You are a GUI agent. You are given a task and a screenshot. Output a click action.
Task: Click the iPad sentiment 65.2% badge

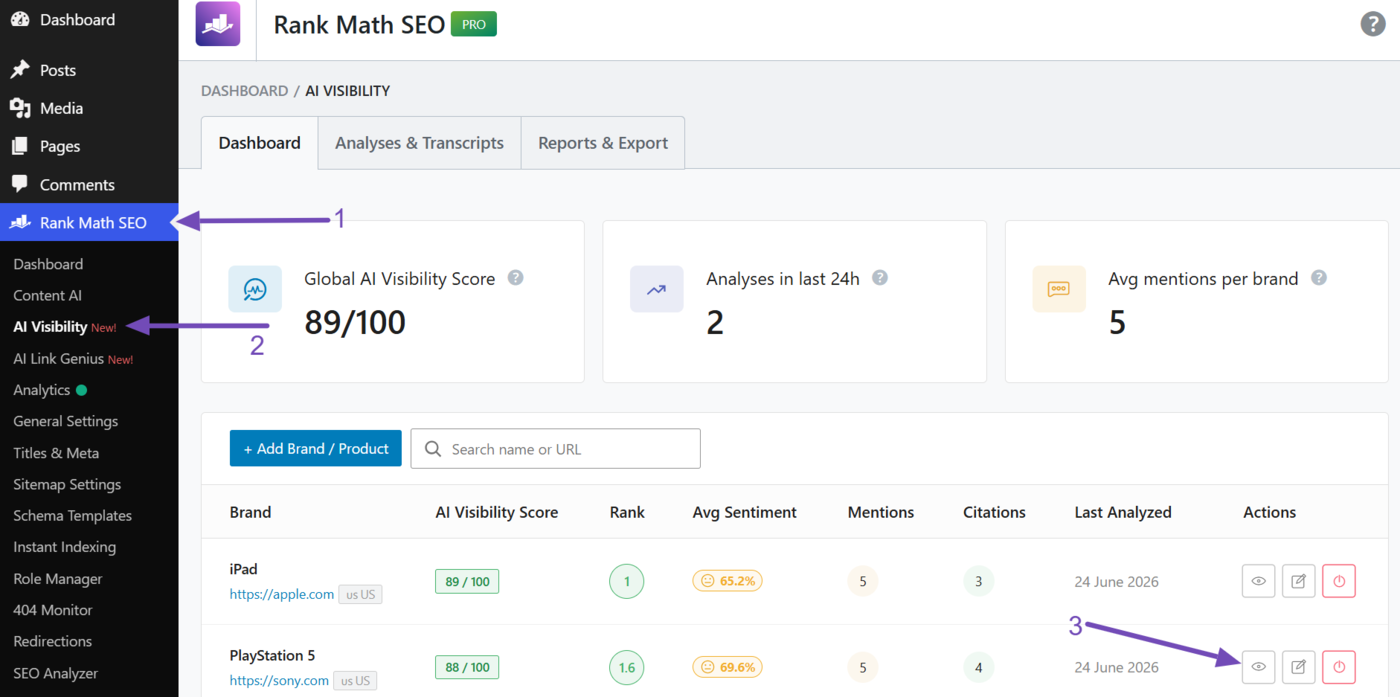728,580
